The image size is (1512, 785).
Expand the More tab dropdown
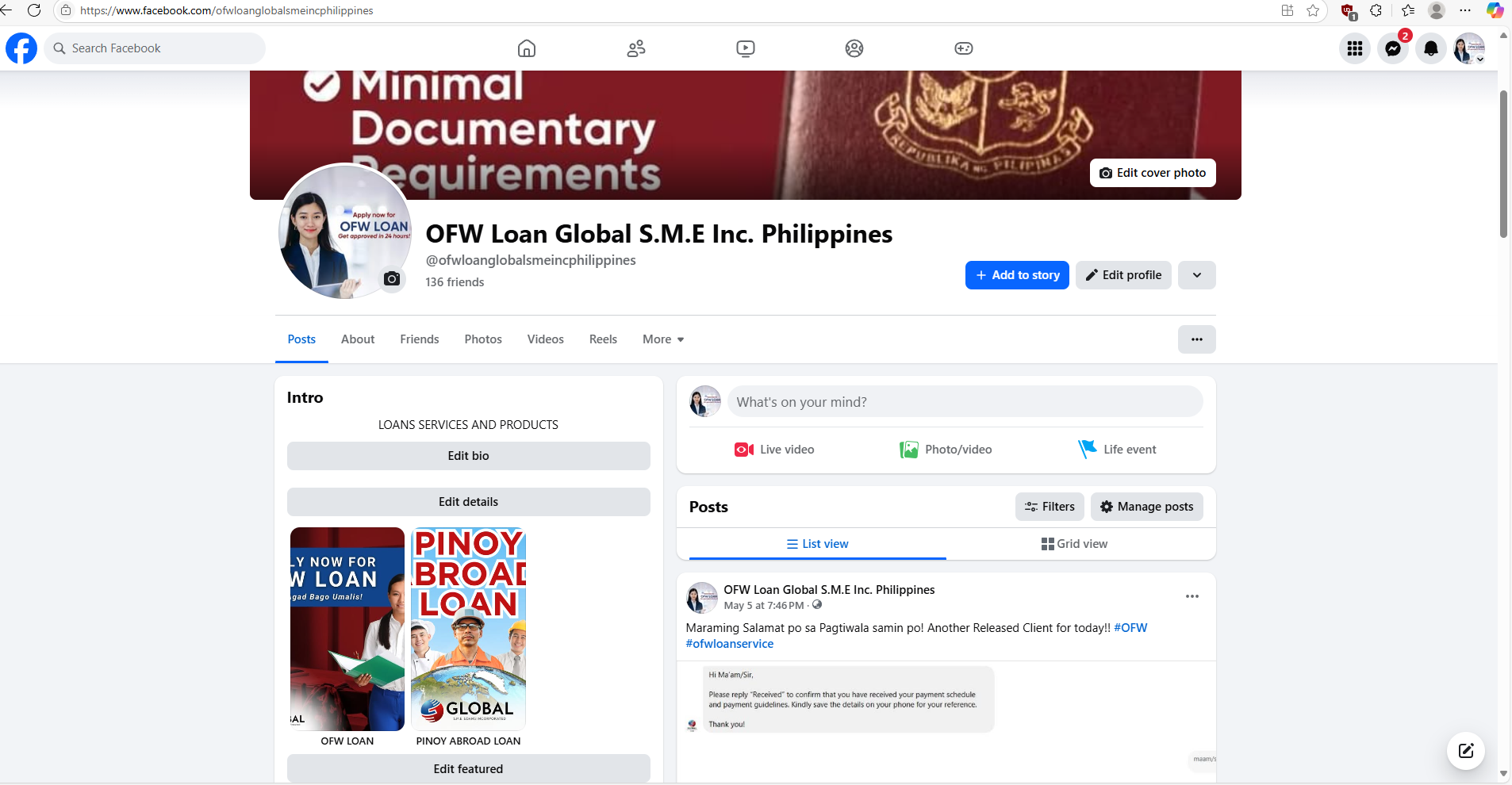coord(663,339)
